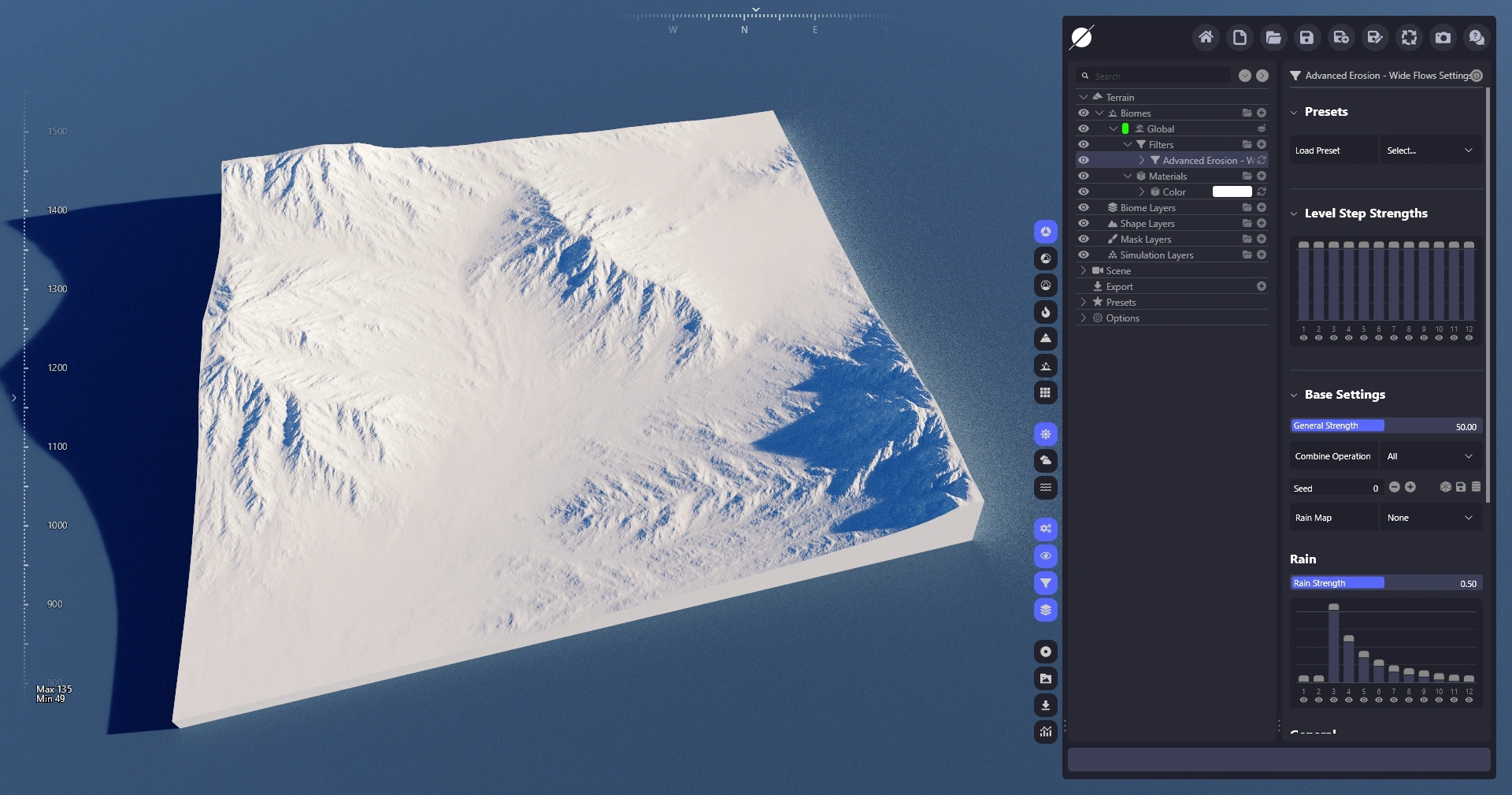This screenshot has height=795, width=1512.
Task: Click the Home icon in top toolbar
Action: click(x=1206, y=37)
